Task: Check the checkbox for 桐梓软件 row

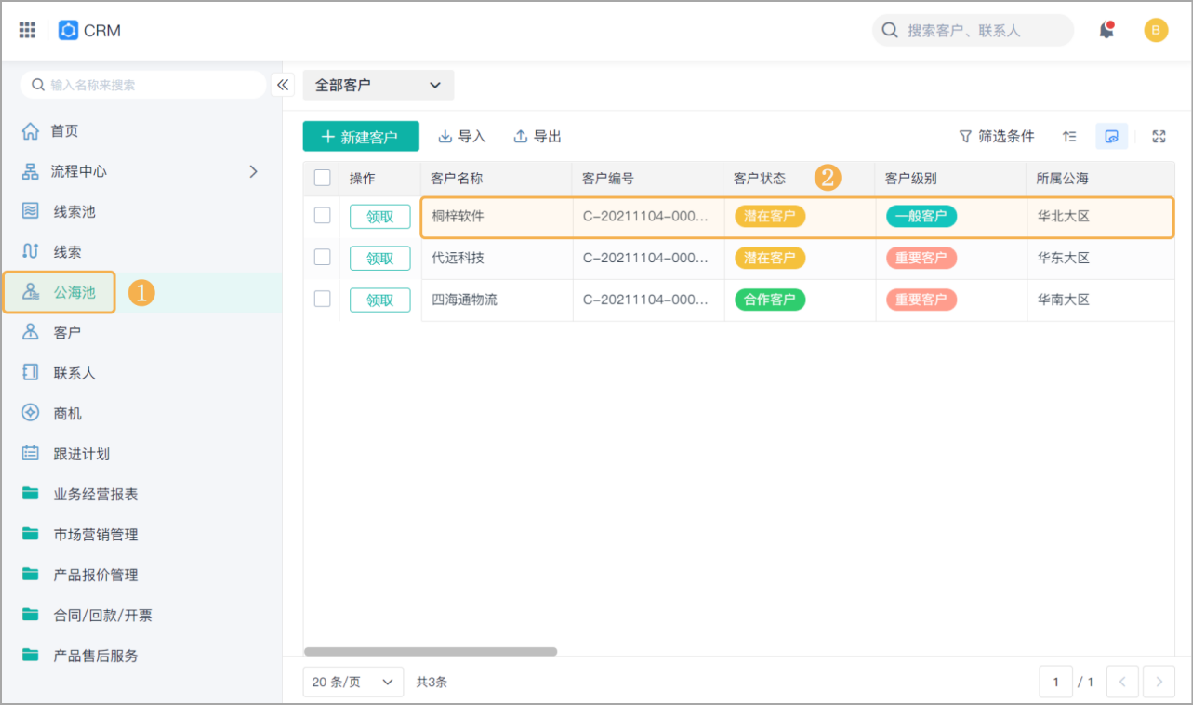Action: 322,216
